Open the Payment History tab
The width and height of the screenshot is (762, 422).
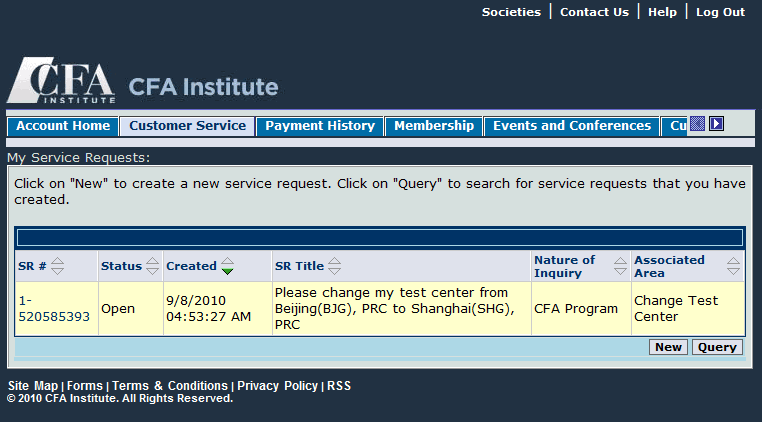[x=320, y=126]
